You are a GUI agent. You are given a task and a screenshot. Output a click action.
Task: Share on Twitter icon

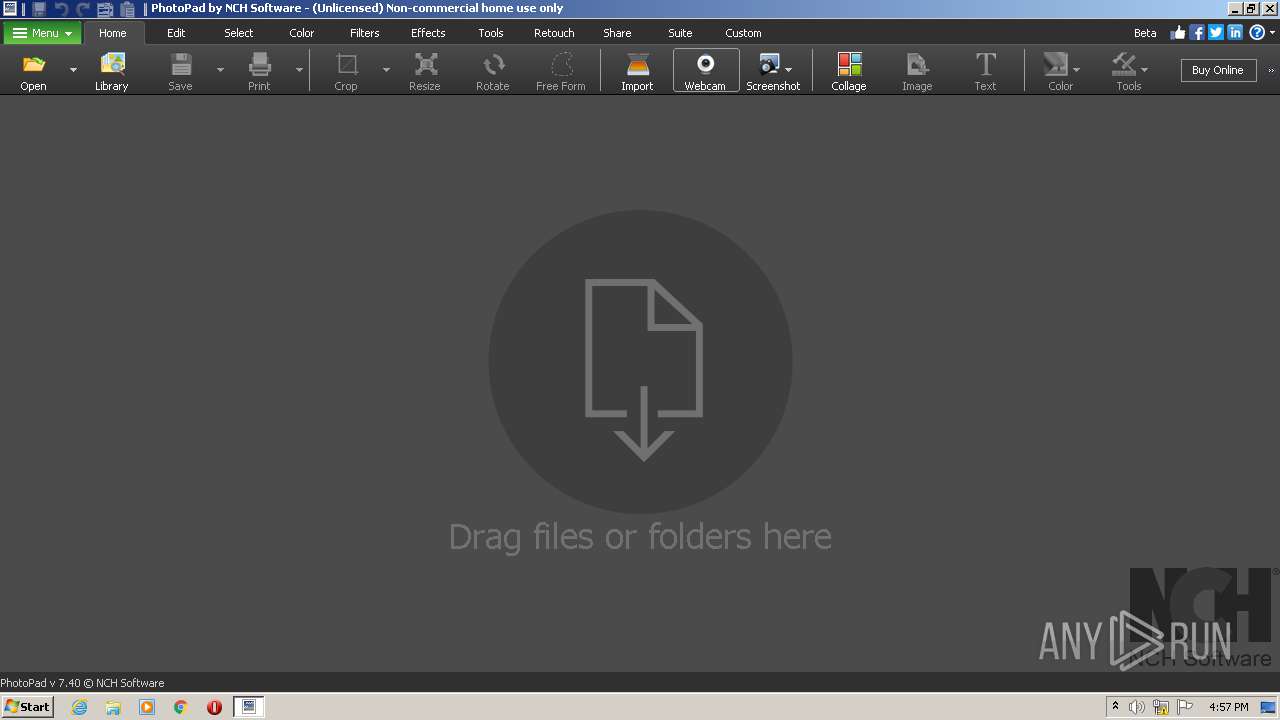pyautogui.click(x=1216, y=32)
